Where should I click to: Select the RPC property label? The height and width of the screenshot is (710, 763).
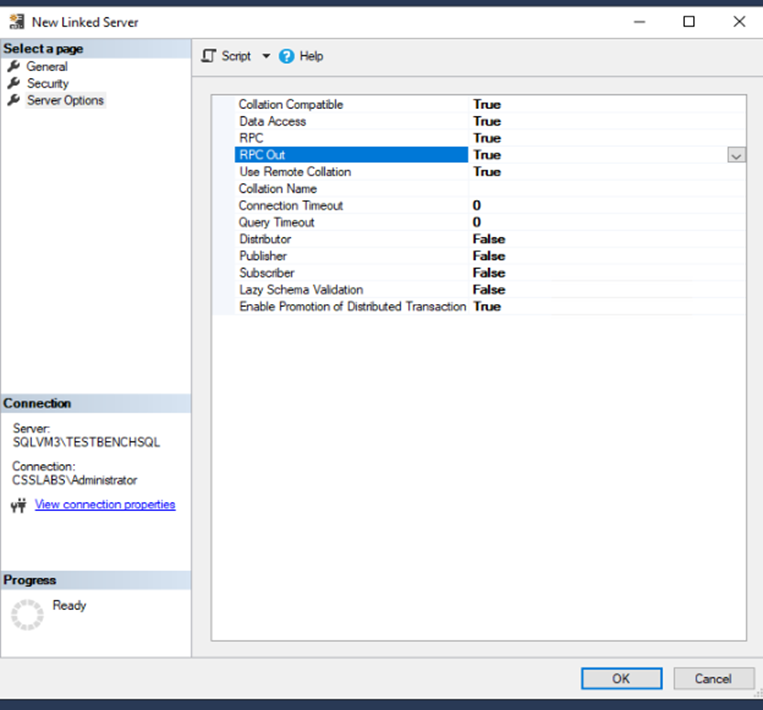pos(251,138)
